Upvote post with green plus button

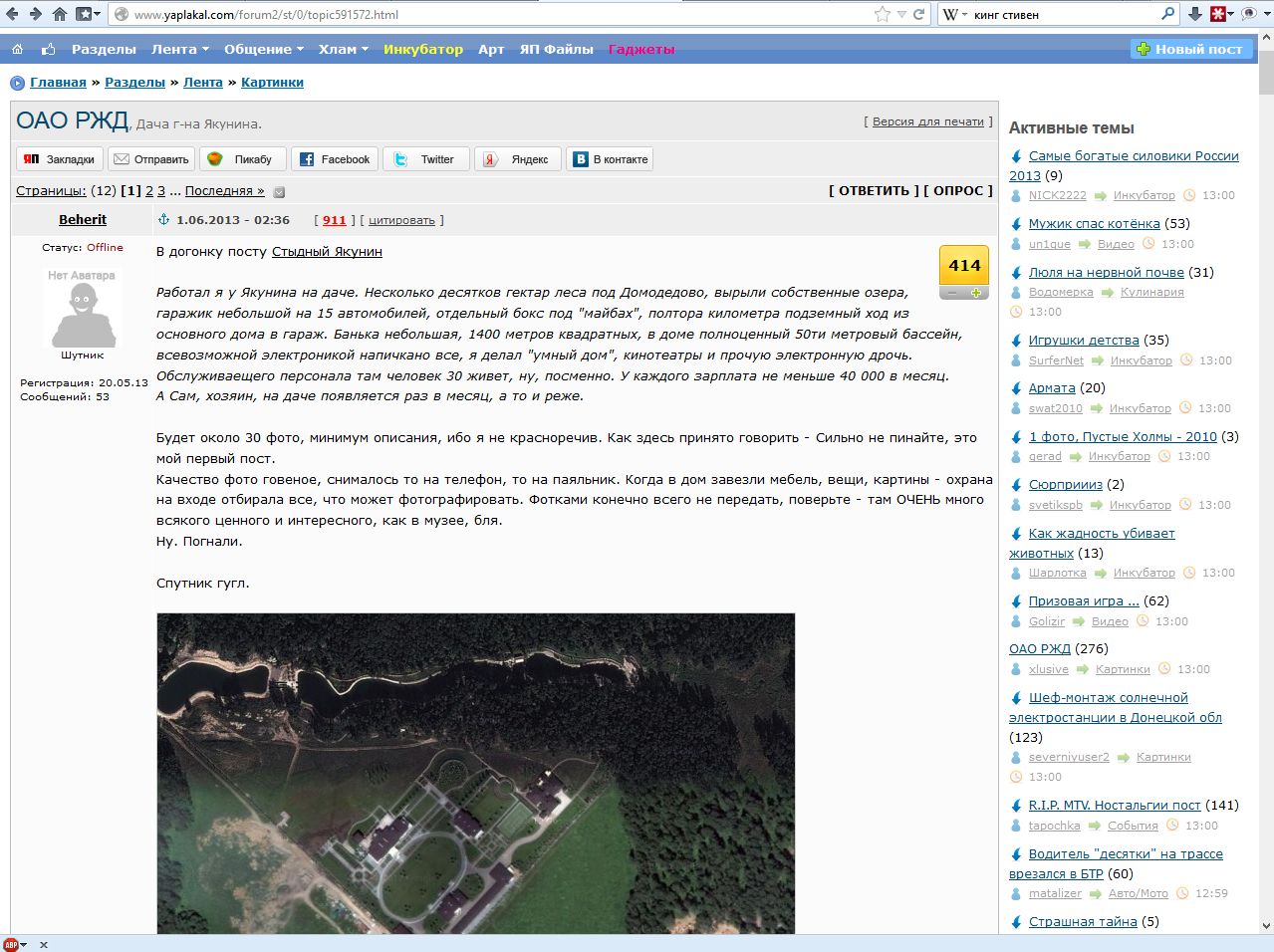click(976, 293)
